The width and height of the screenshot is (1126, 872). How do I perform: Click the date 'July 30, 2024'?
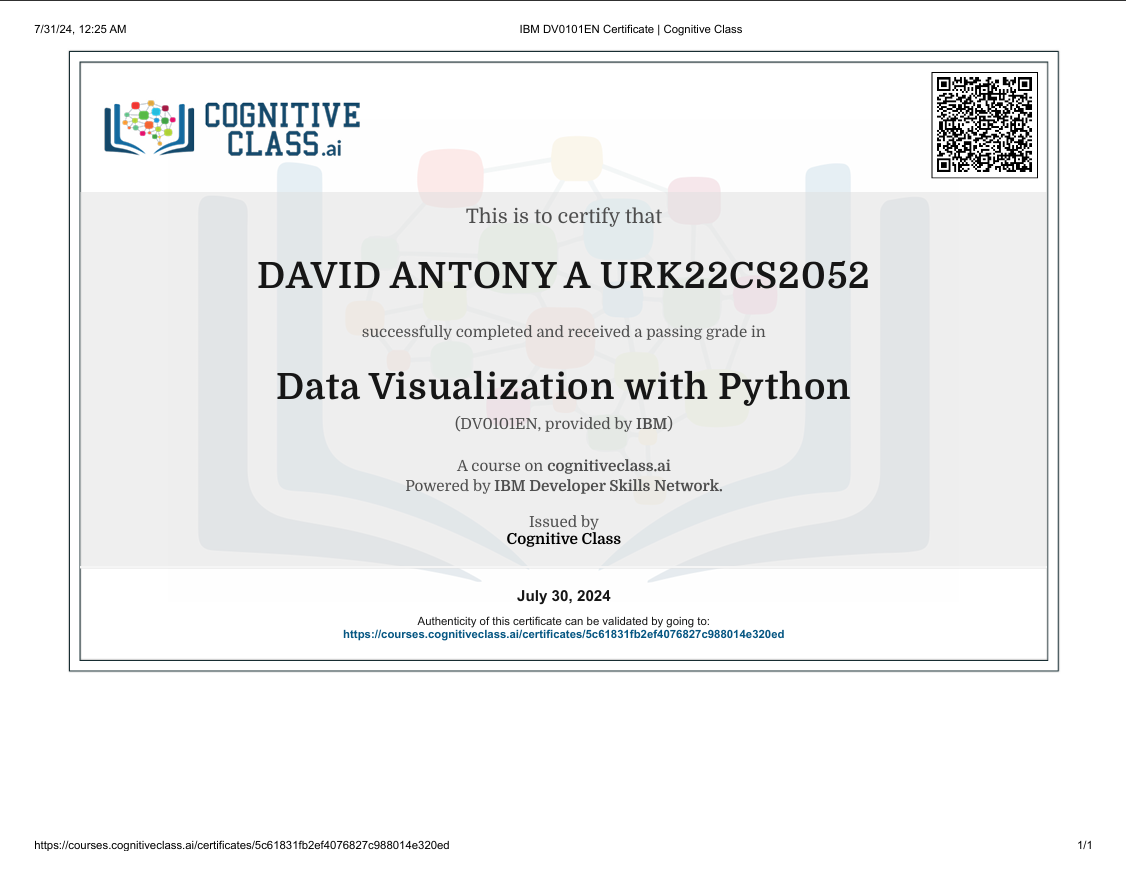point(564,596)
